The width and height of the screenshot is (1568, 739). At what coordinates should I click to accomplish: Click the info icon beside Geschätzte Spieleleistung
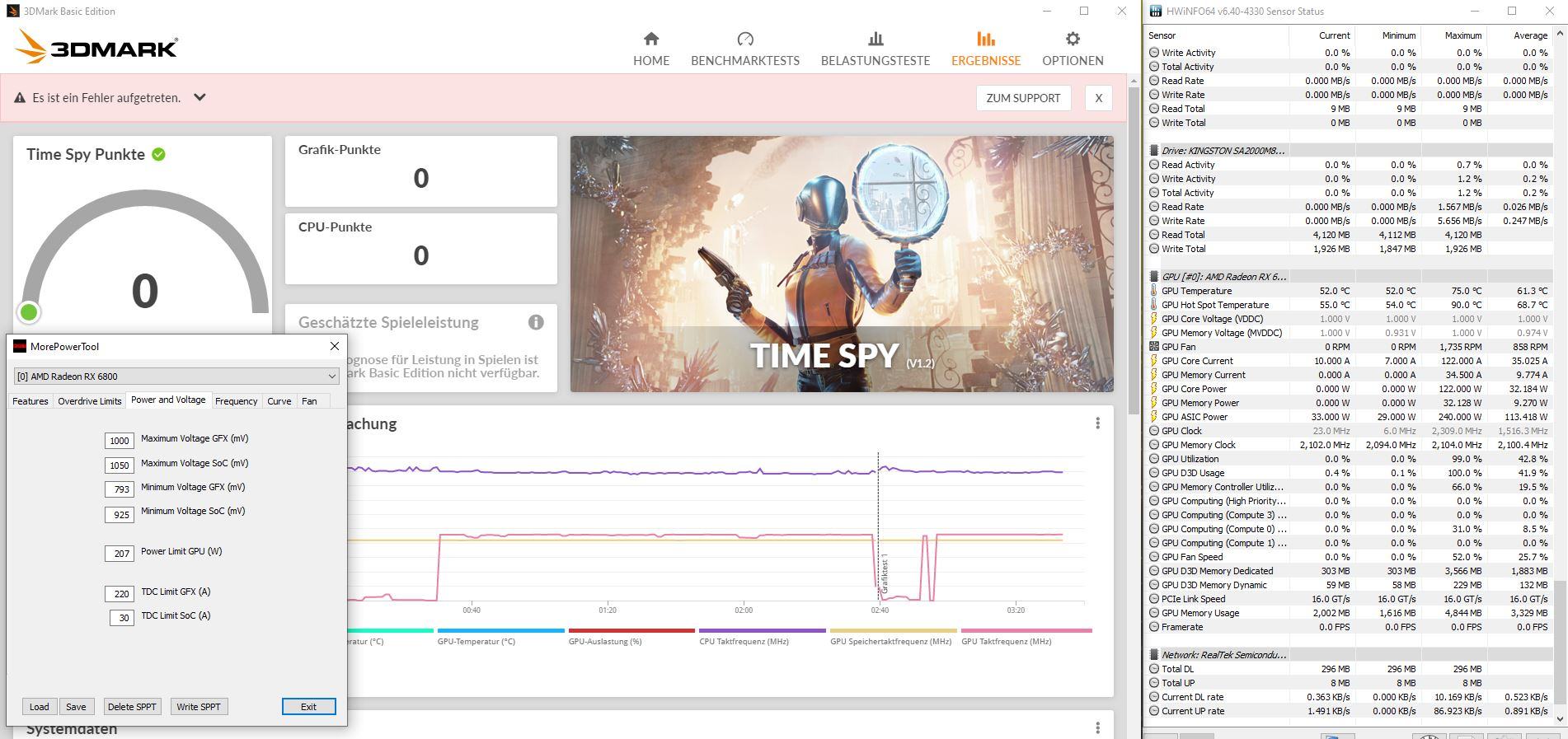[x=536, y=322]
